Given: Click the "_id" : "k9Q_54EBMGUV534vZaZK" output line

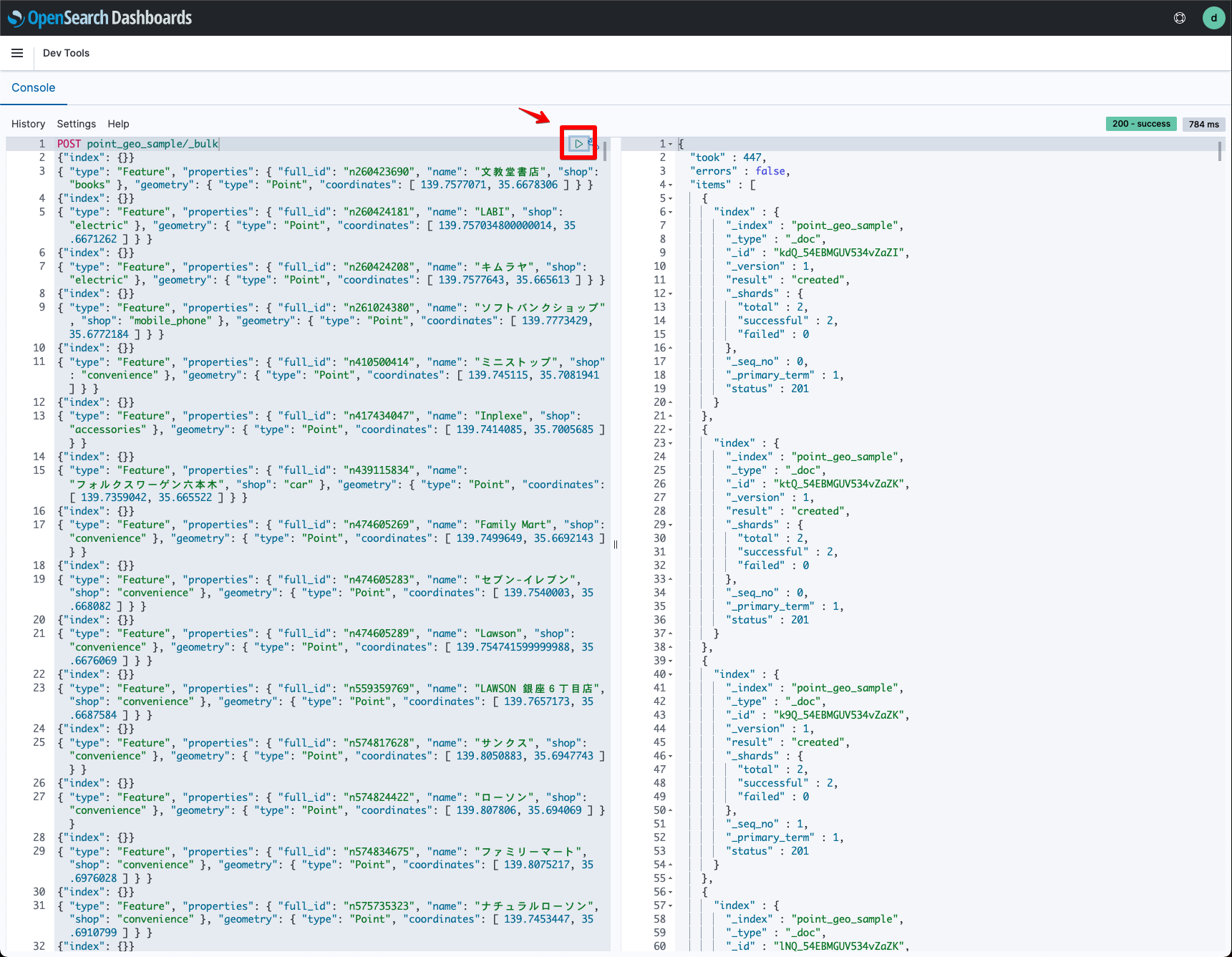Looking at the screenshot, I should click(x=817, y=715).
